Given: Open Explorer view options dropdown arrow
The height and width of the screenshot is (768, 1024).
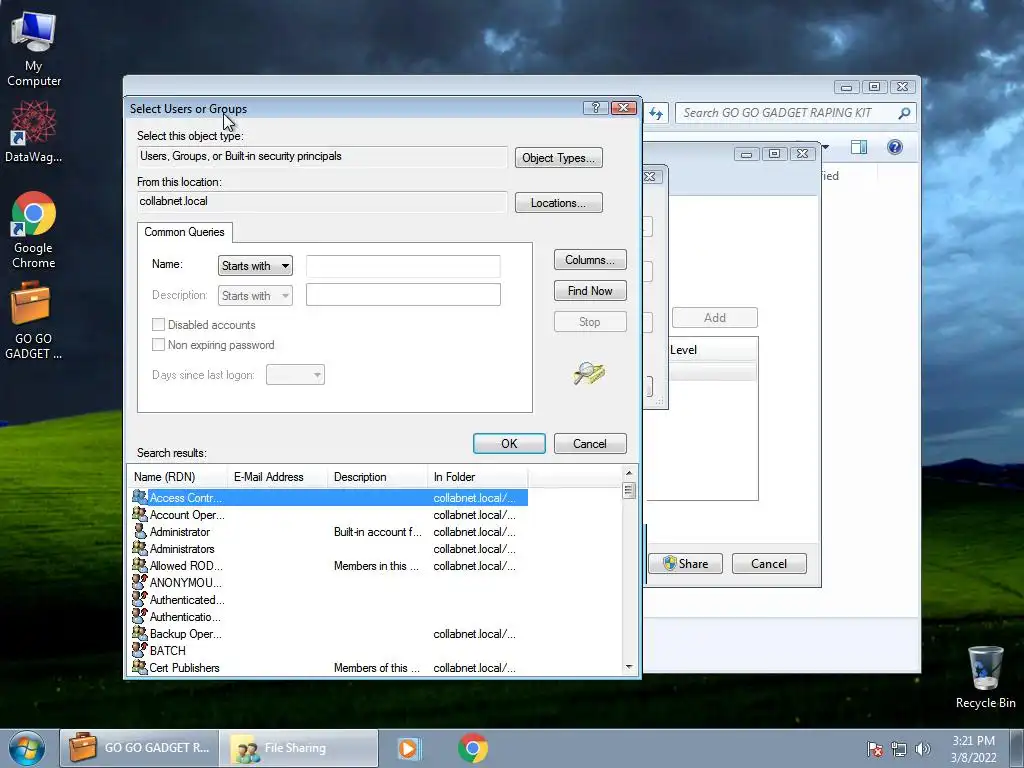Looking at the screenshot, I should (x=825, y=147).
